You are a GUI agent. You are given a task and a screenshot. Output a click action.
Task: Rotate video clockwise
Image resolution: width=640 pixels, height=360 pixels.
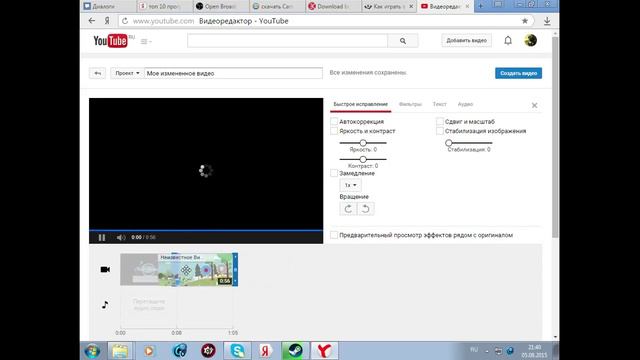[348, 209]
